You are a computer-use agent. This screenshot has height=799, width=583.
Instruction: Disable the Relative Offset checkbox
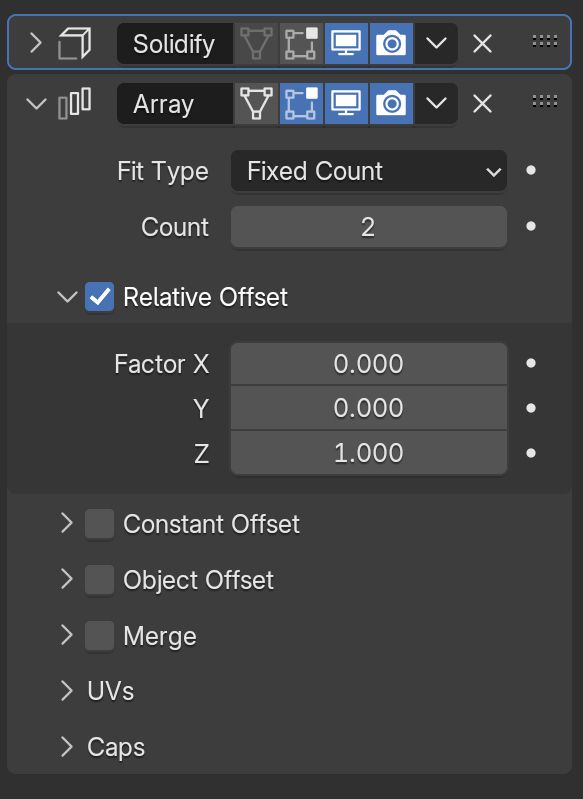(x=99, y=297)
